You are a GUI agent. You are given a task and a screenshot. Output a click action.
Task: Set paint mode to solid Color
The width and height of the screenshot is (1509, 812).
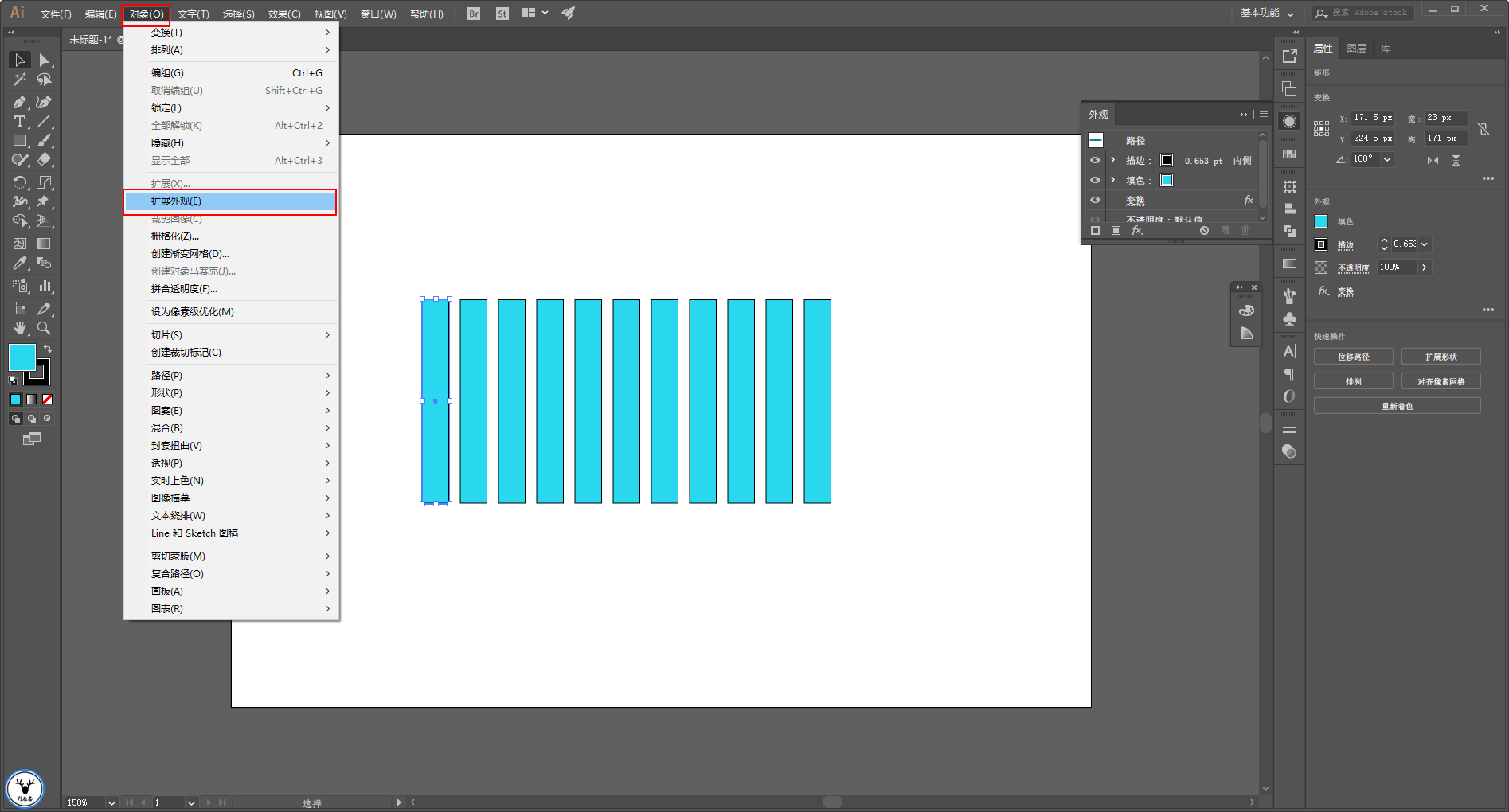point(16,399)
